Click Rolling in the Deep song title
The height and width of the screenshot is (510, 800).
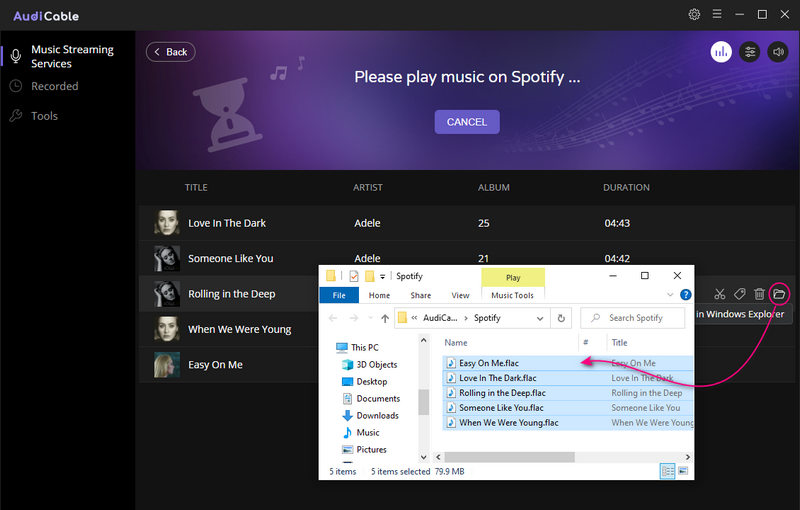[x=232, y=294]
